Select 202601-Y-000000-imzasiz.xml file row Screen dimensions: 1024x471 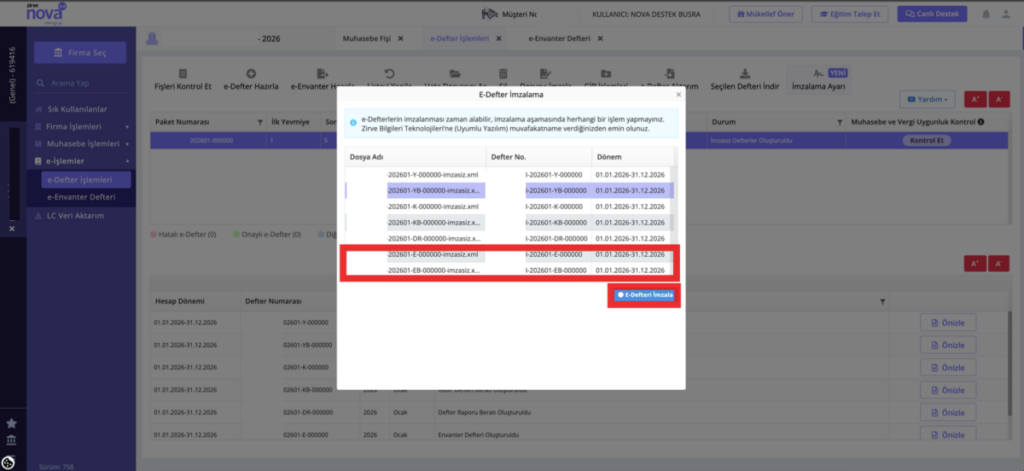coord(509,175)
